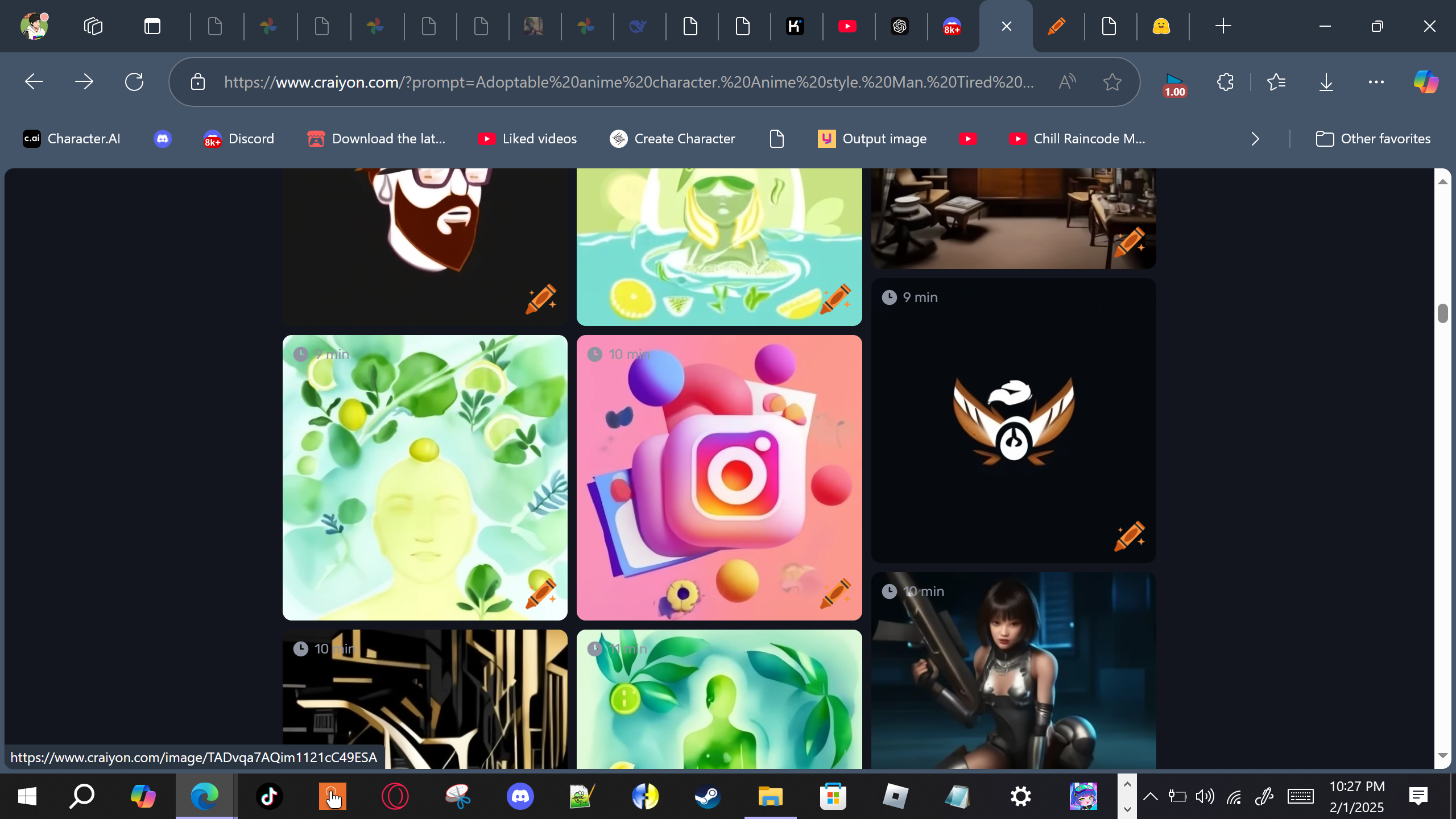Open the green lemon face thumbnail
Viewport: 1456px width, 819px height.
424,477
